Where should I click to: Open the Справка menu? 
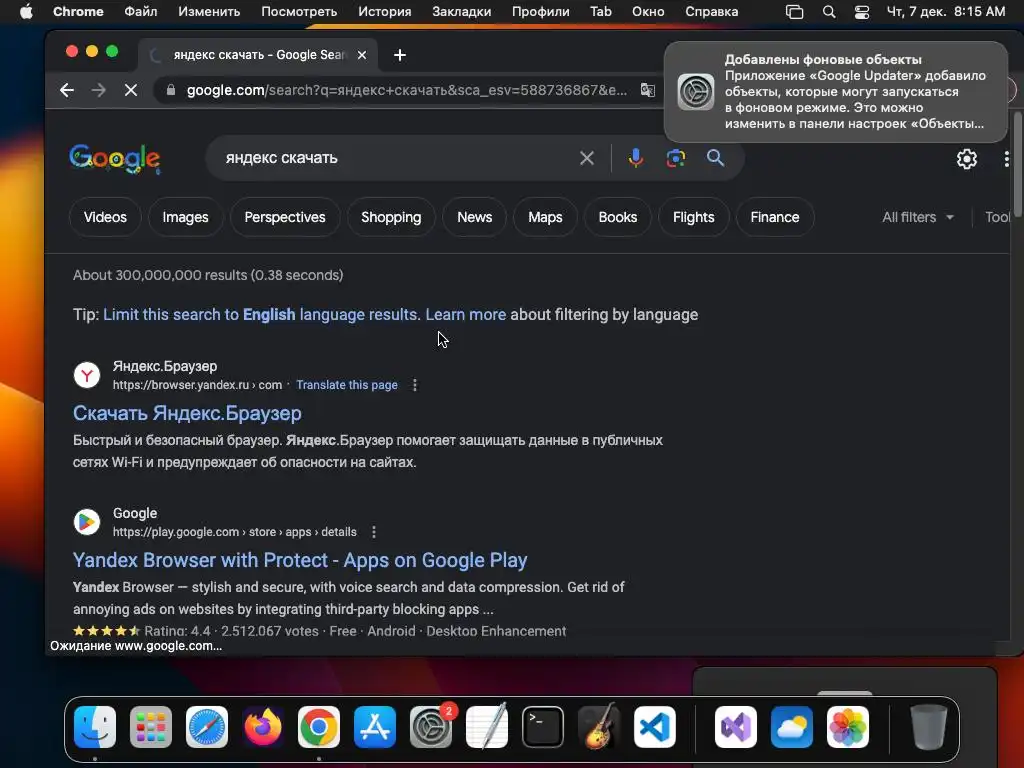pos(712,12)
